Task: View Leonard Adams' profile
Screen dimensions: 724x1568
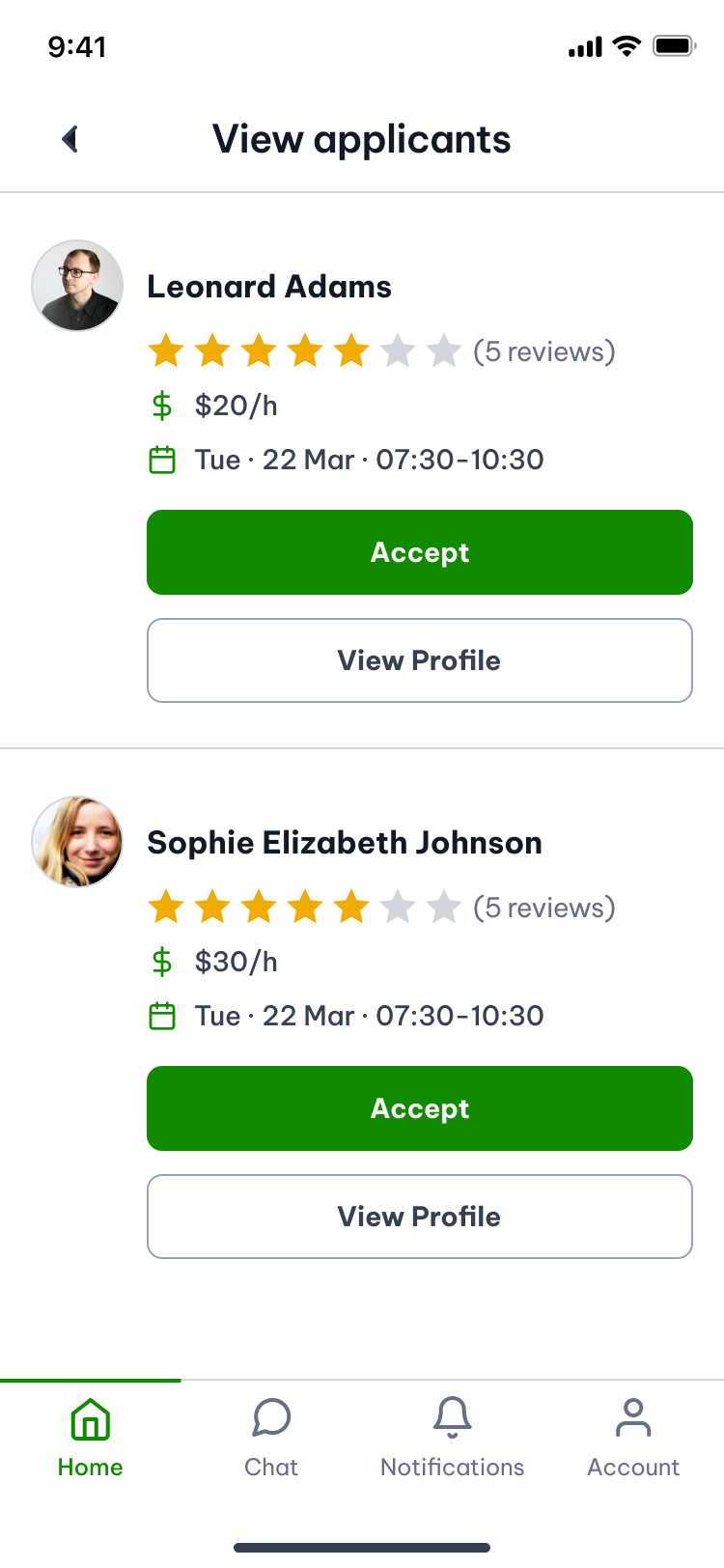Action: pyautogui.click(x=420, y=660)
